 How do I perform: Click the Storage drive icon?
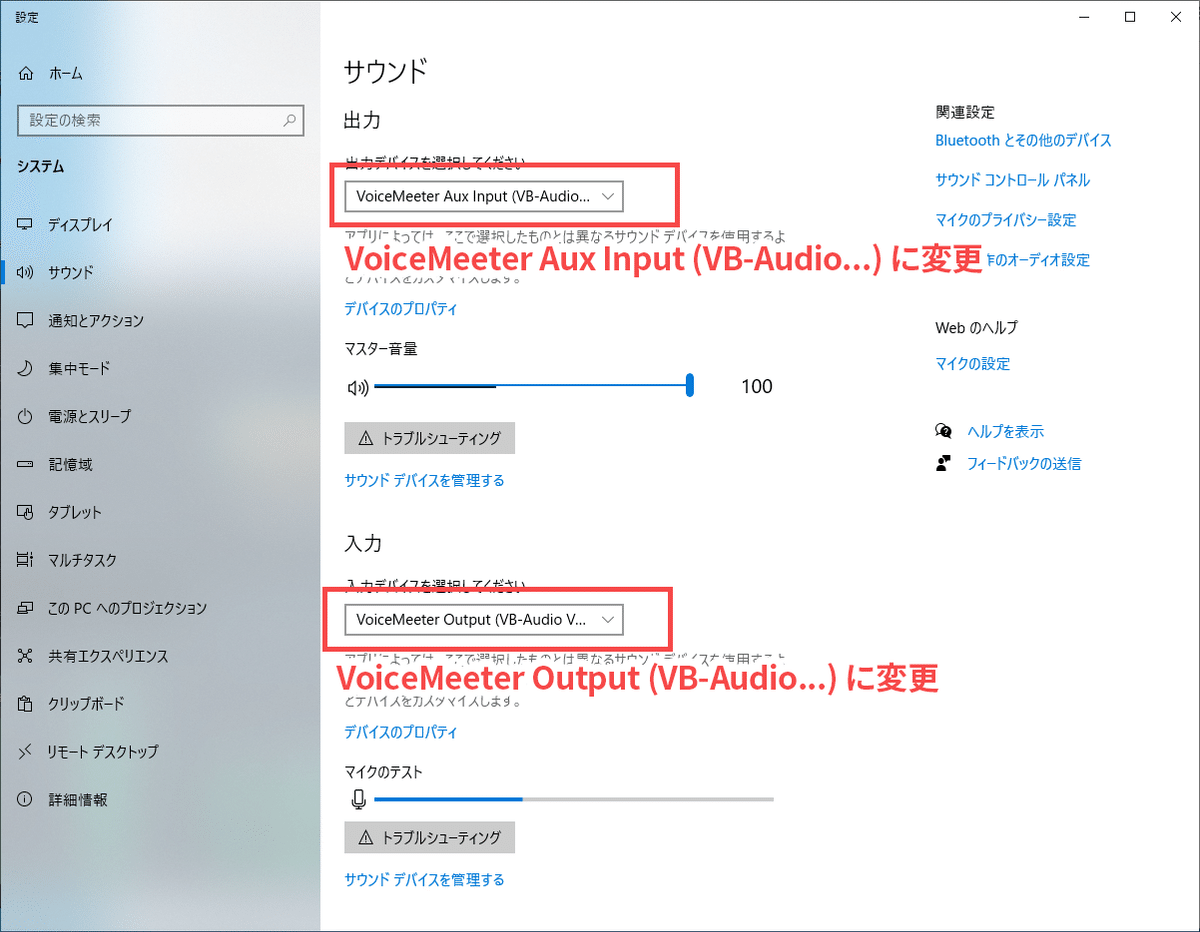27,464
